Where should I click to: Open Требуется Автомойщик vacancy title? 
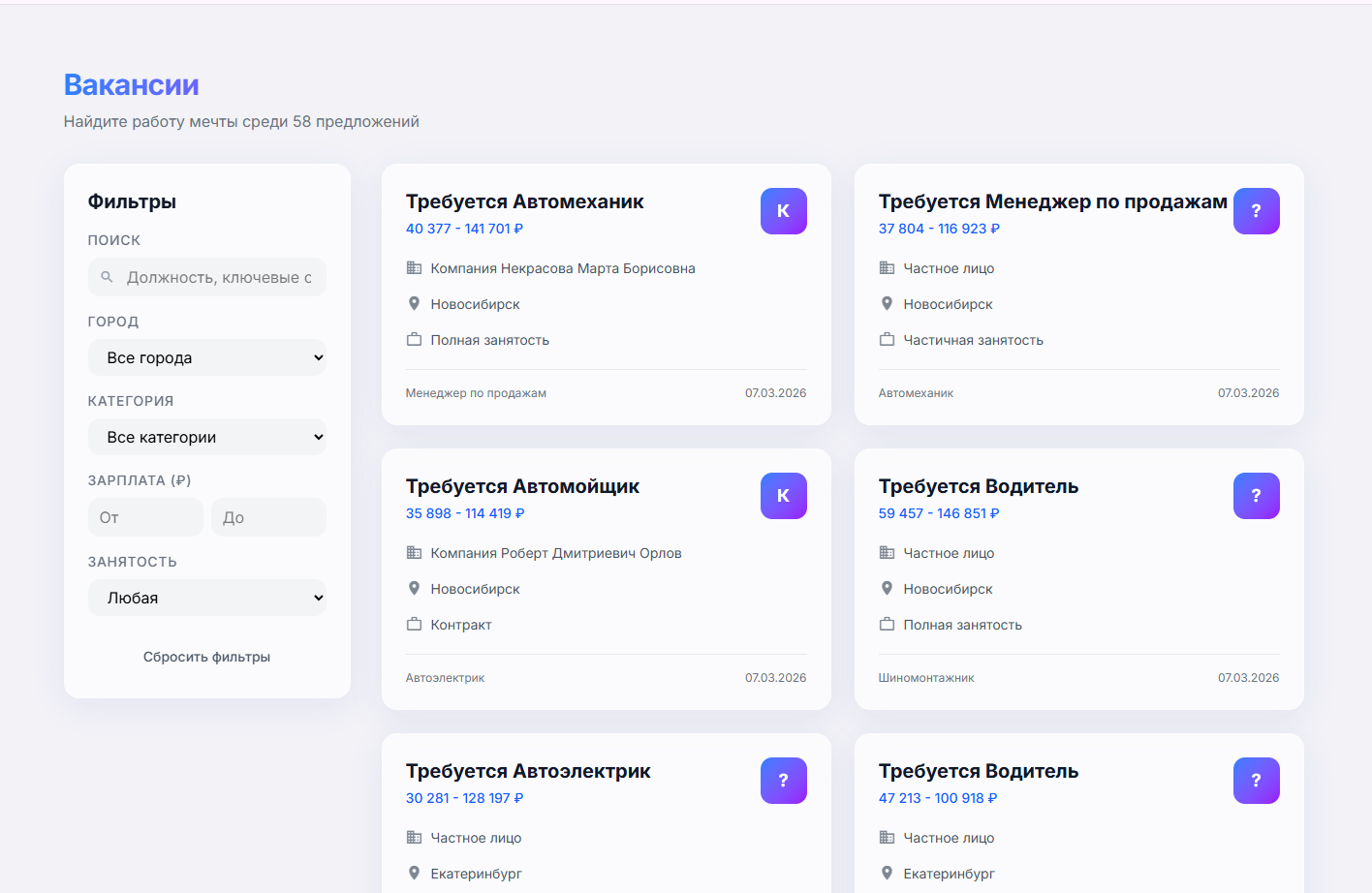coord(522,486)
